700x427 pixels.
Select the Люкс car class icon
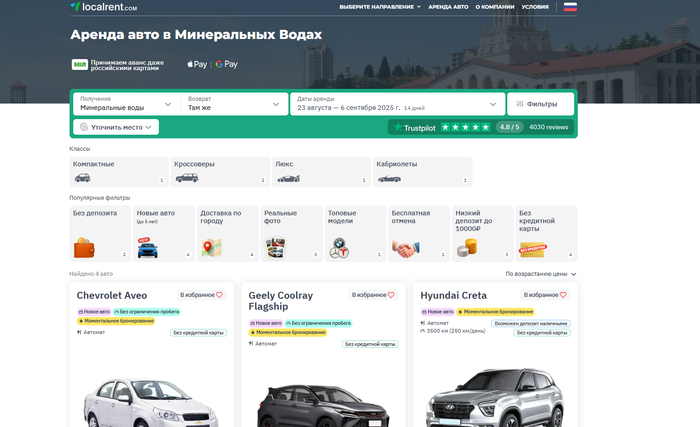[288, 179]
